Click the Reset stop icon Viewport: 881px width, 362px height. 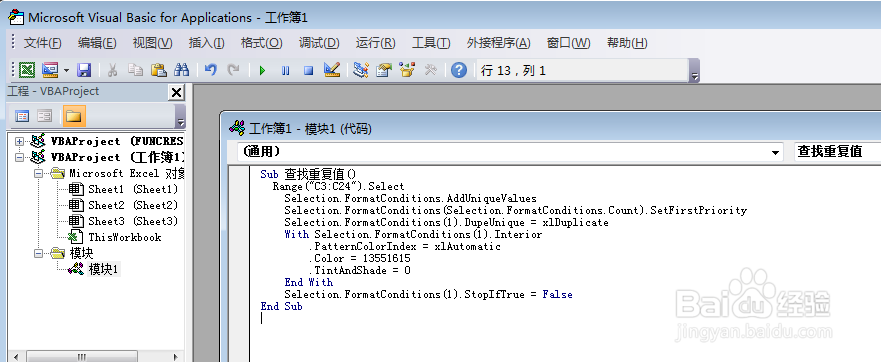308,70
